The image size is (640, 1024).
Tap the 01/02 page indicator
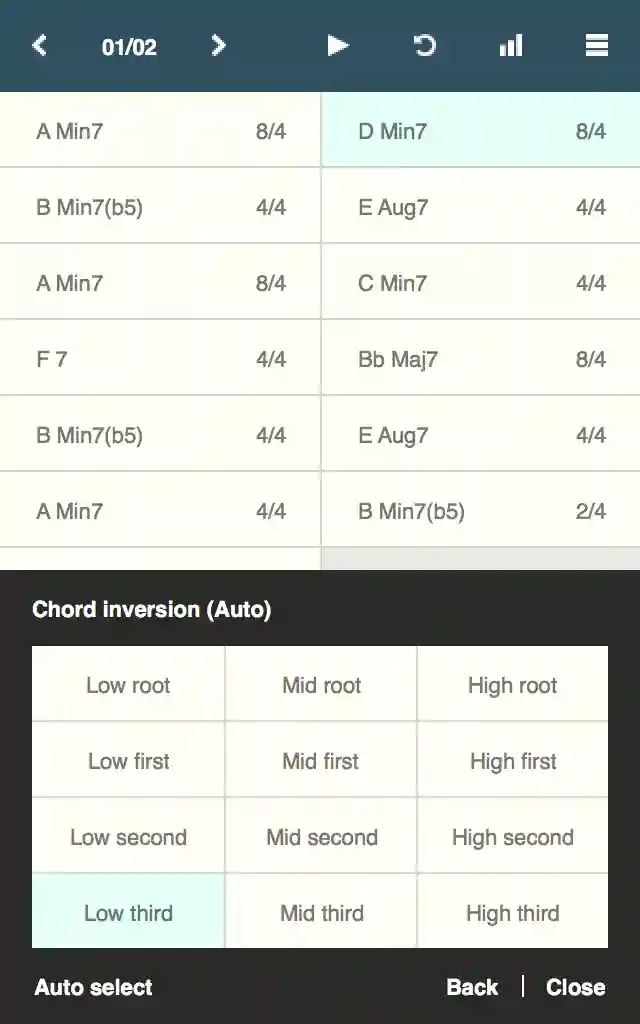pos(128,46)
